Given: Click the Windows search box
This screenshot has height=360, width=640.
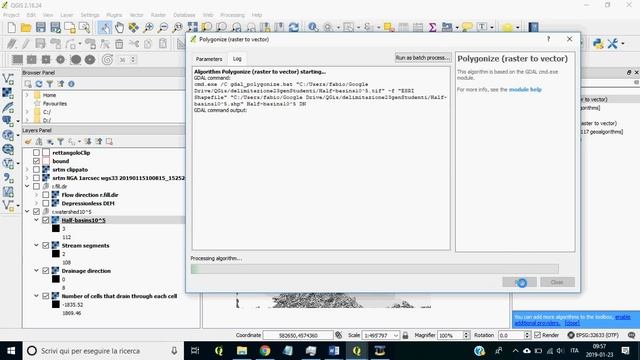Looking at the screenshot, I should (103, 351).
